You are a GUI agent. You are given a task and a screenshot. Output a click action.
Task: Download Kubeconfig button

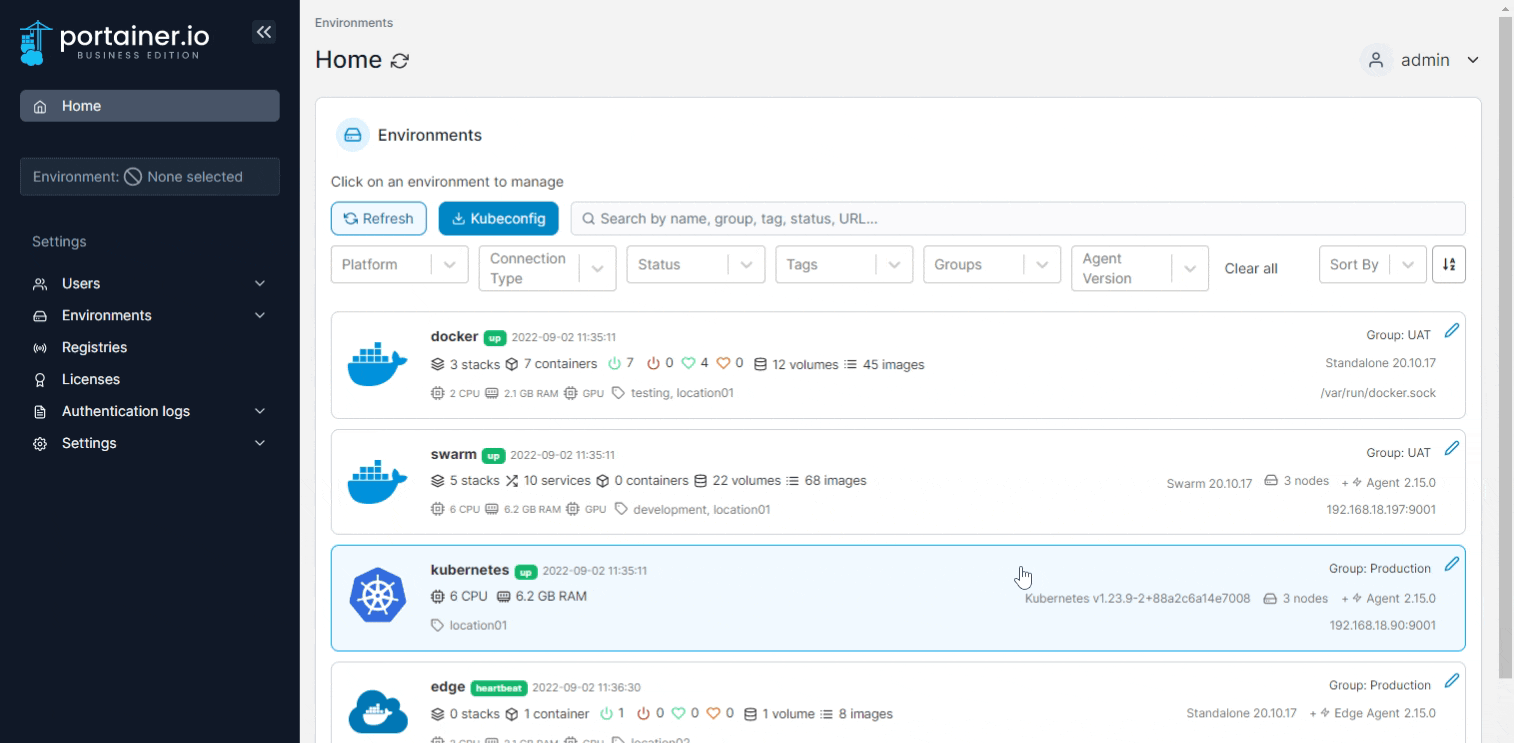pos(498,219)
